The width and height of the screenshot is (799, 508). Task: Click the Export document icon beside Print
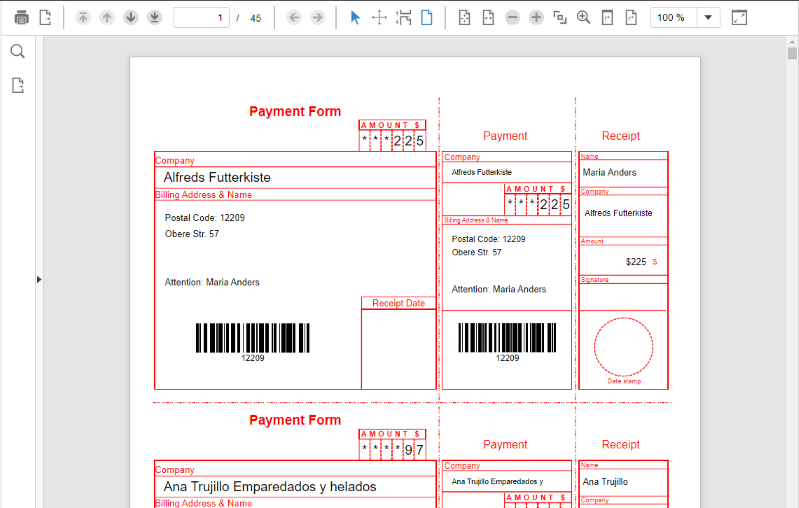point(45,18)
